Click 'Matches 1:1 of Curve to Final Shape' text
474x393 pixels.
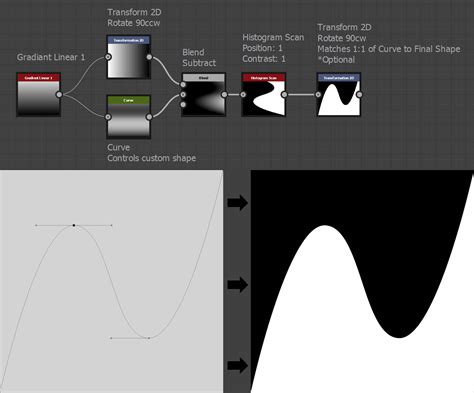(389, 49)
